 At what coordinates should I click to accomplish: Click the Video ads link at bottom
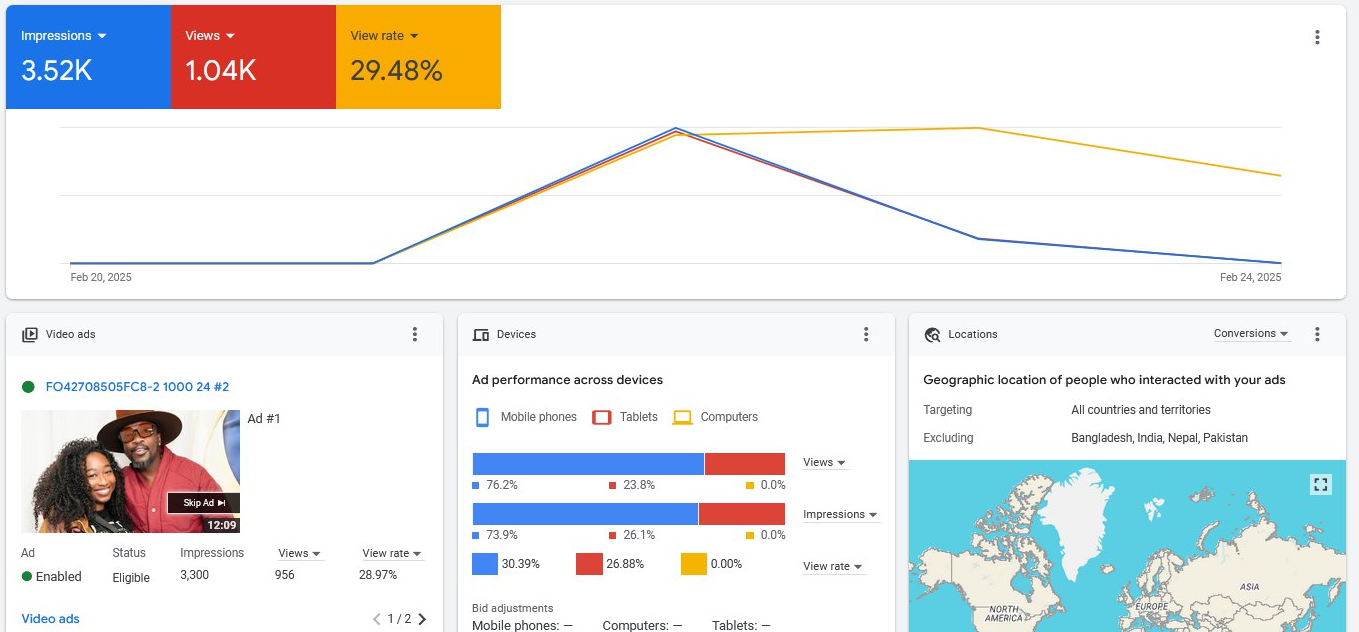point(50,619)
